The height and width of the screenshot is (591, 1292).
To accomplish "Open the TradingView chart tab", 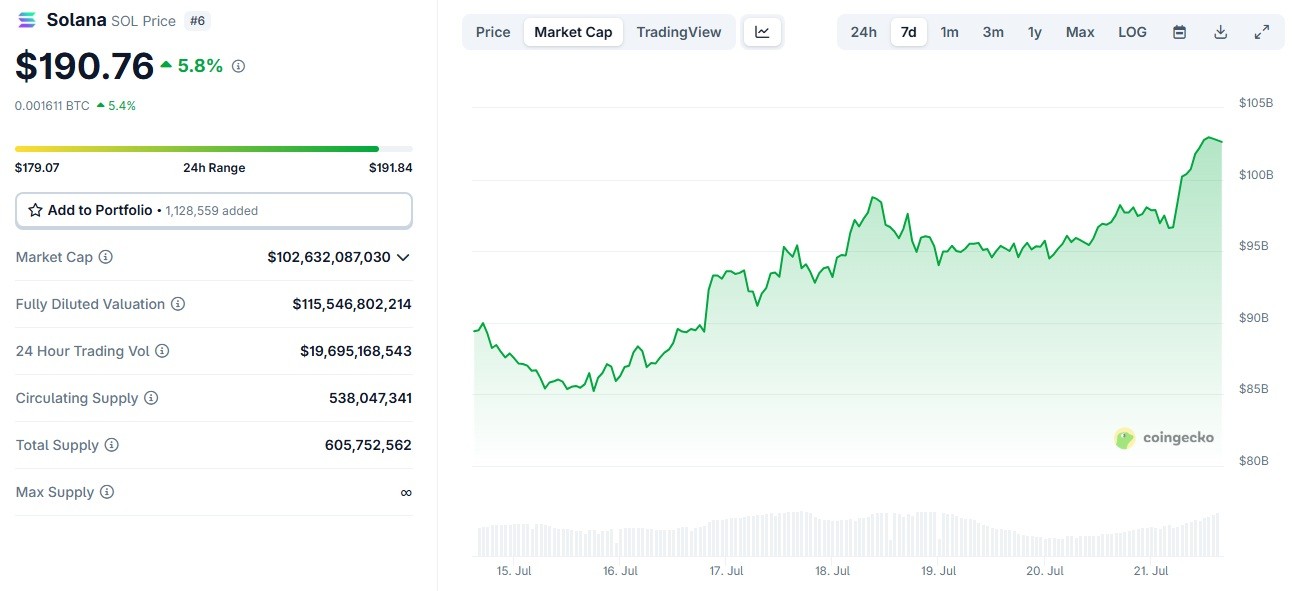I will pos(679,32).
